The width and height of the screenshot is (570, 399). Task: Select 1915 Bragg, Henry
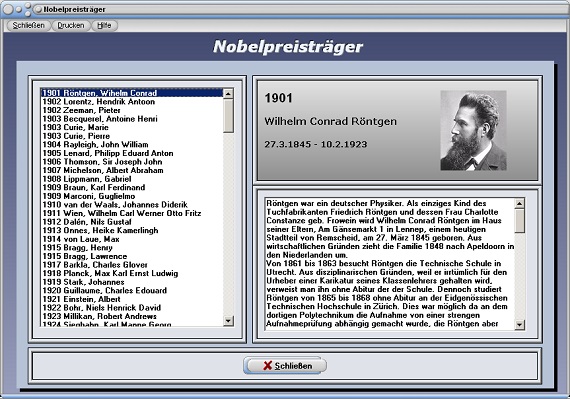pyautogui.click(x=132, y=247)
